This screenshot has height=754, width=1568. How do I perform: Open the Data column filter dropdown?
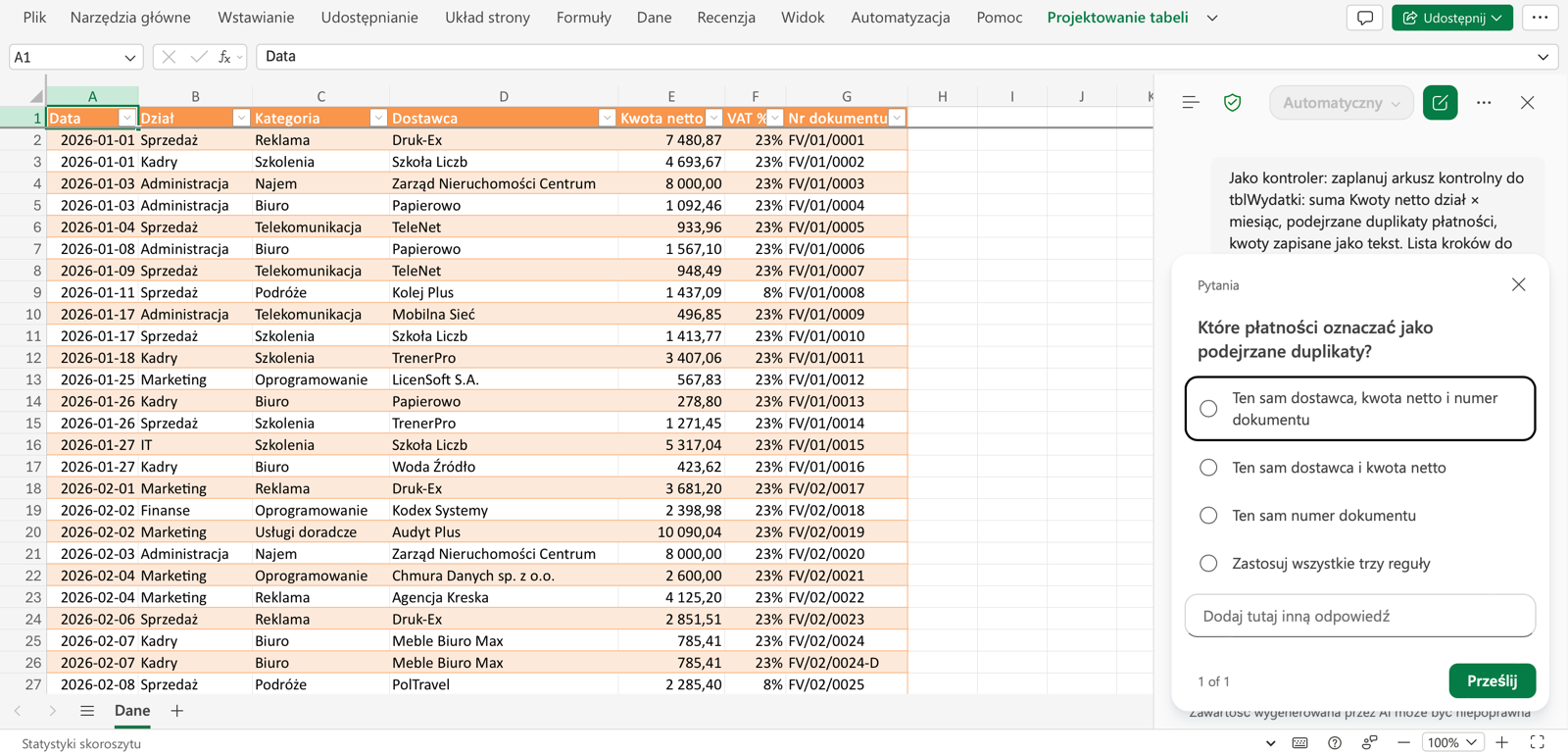tap(126, 118)
